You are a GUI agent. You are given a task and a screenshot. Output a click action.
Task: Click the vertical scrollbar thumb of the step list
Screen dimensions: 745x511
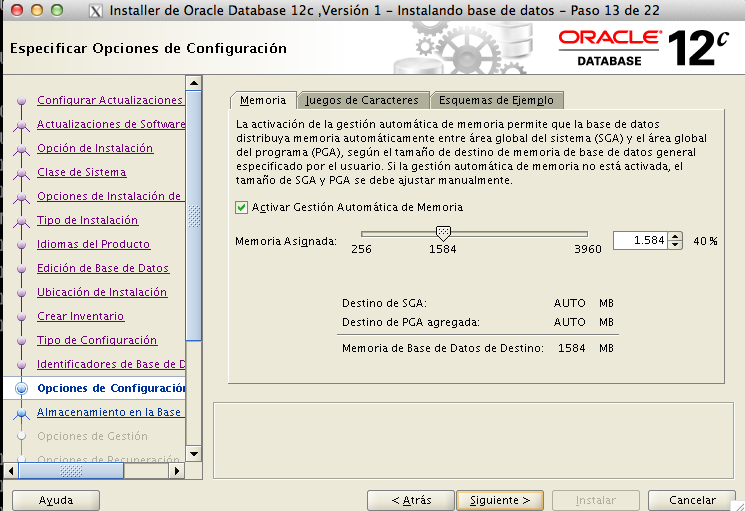click(193, 216)
